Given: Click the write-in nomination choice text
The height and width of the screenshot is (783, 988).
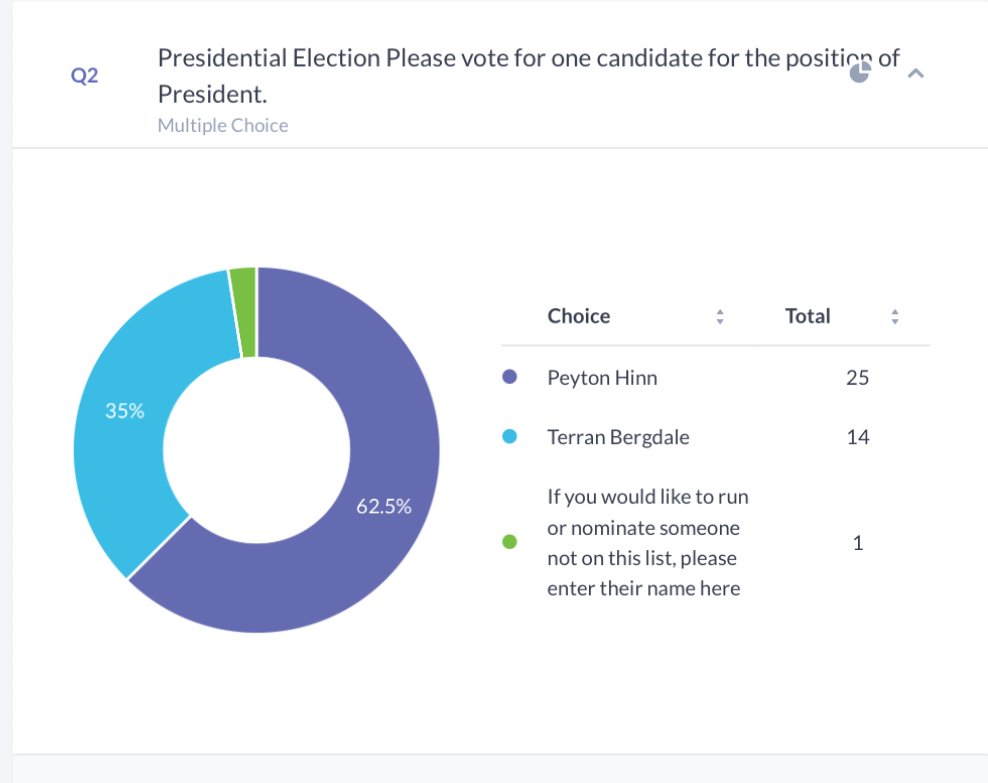Looking at the screenshot, I should pyautogui.click(x=647, y=542).
